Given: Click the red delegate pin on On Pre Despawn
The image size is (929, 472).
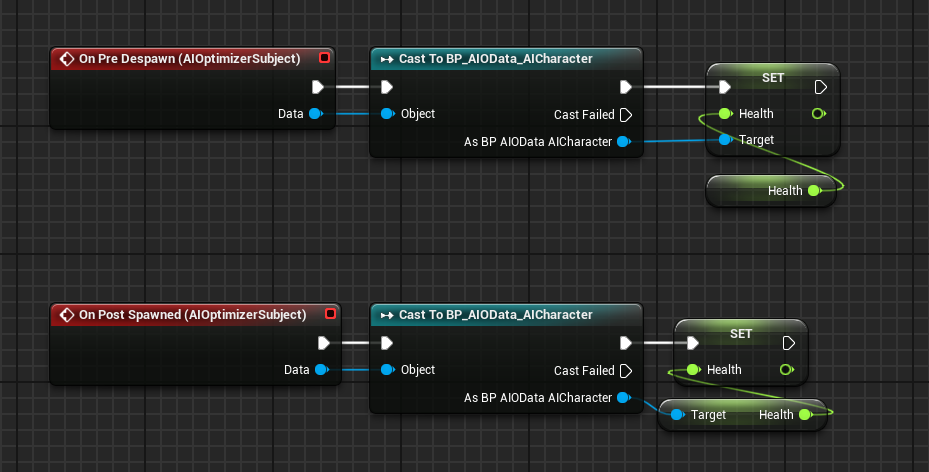Looking at the screenshot, I should pyautogui.click(x=323, y=59).
